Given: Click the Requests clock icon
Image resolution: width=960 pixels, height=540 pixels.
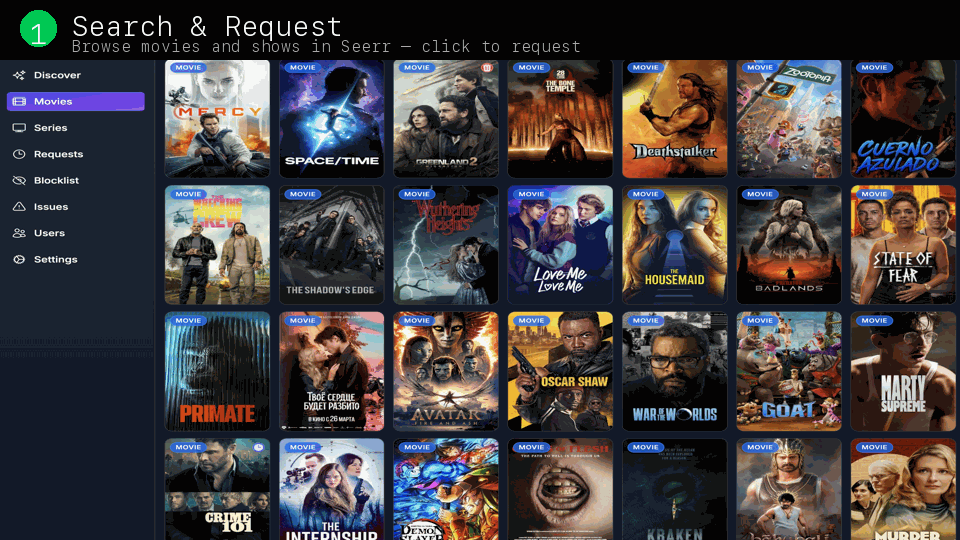Looking at the screenshot, I should pos(19,154).
